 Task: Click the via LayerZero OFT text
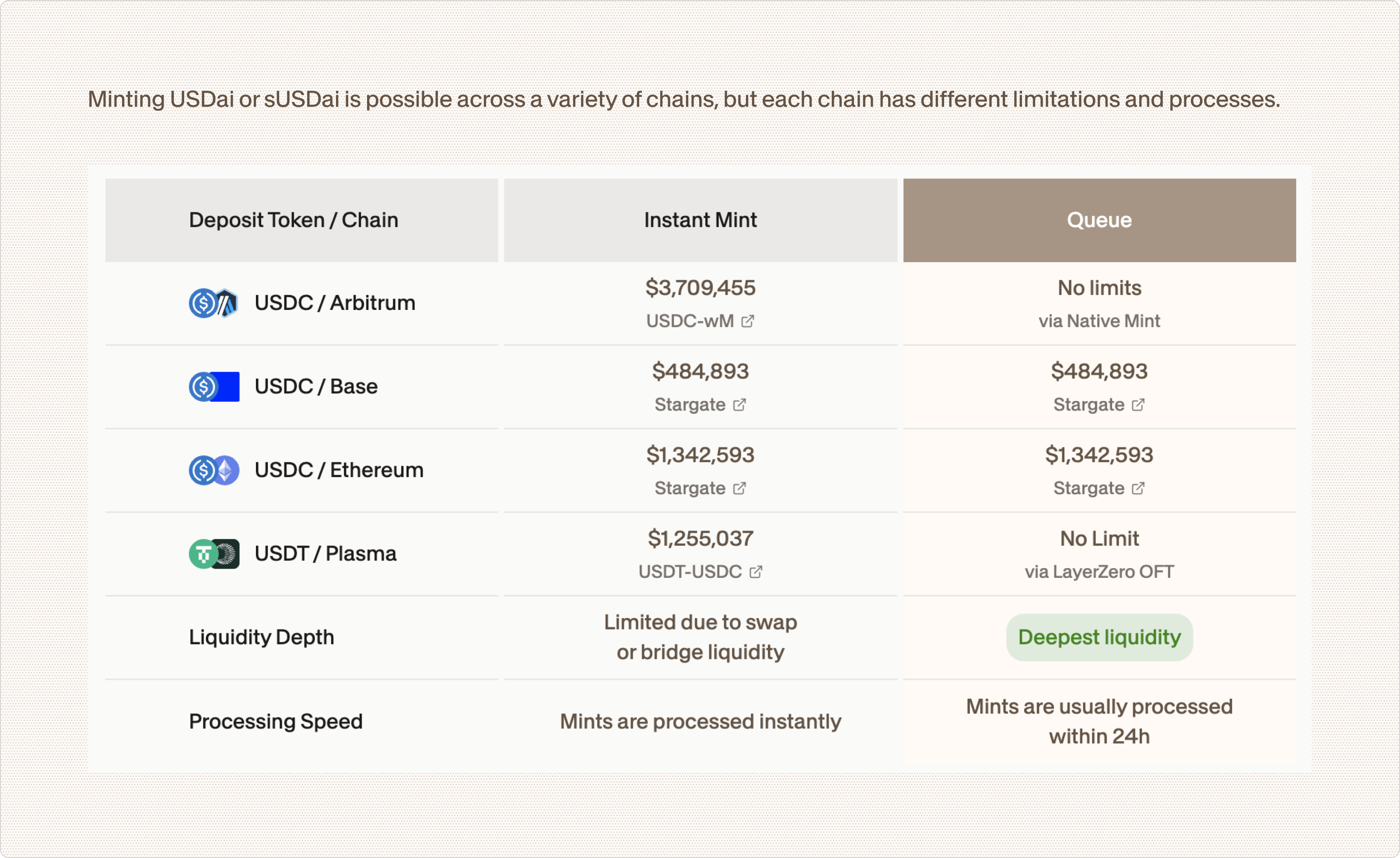click(x=1099, y=572)
